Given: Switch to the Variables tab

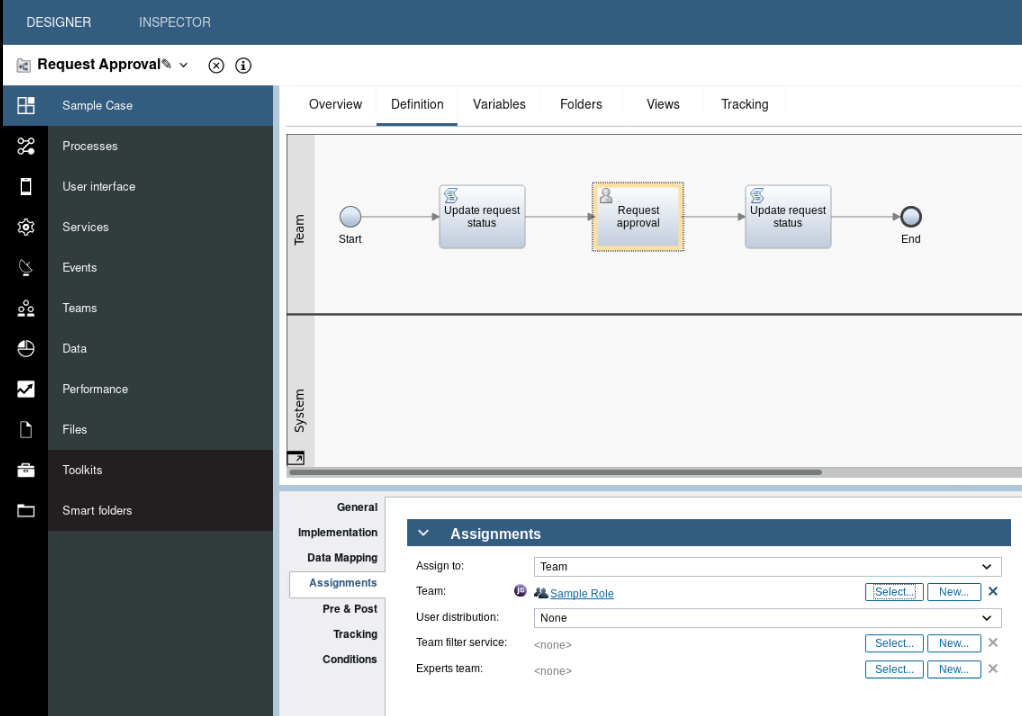Looking at the screenshot, I should pos(499,104).
